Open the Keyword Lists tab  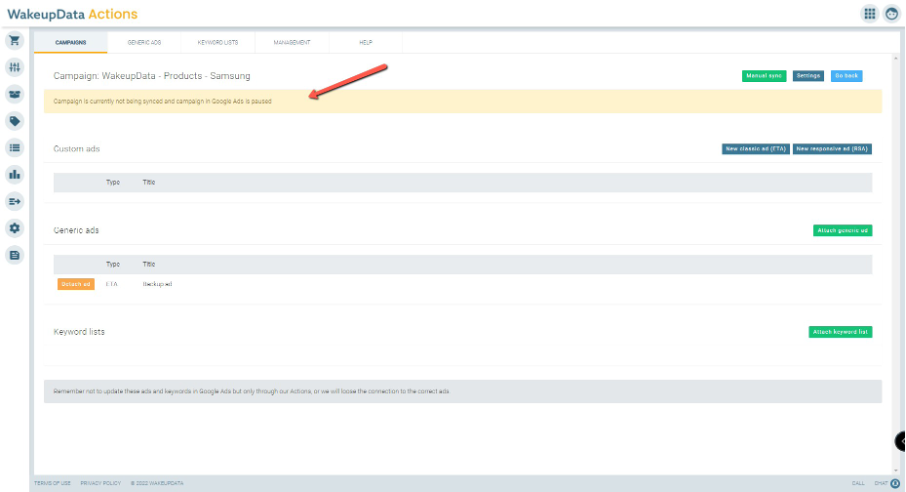(218, 42)
